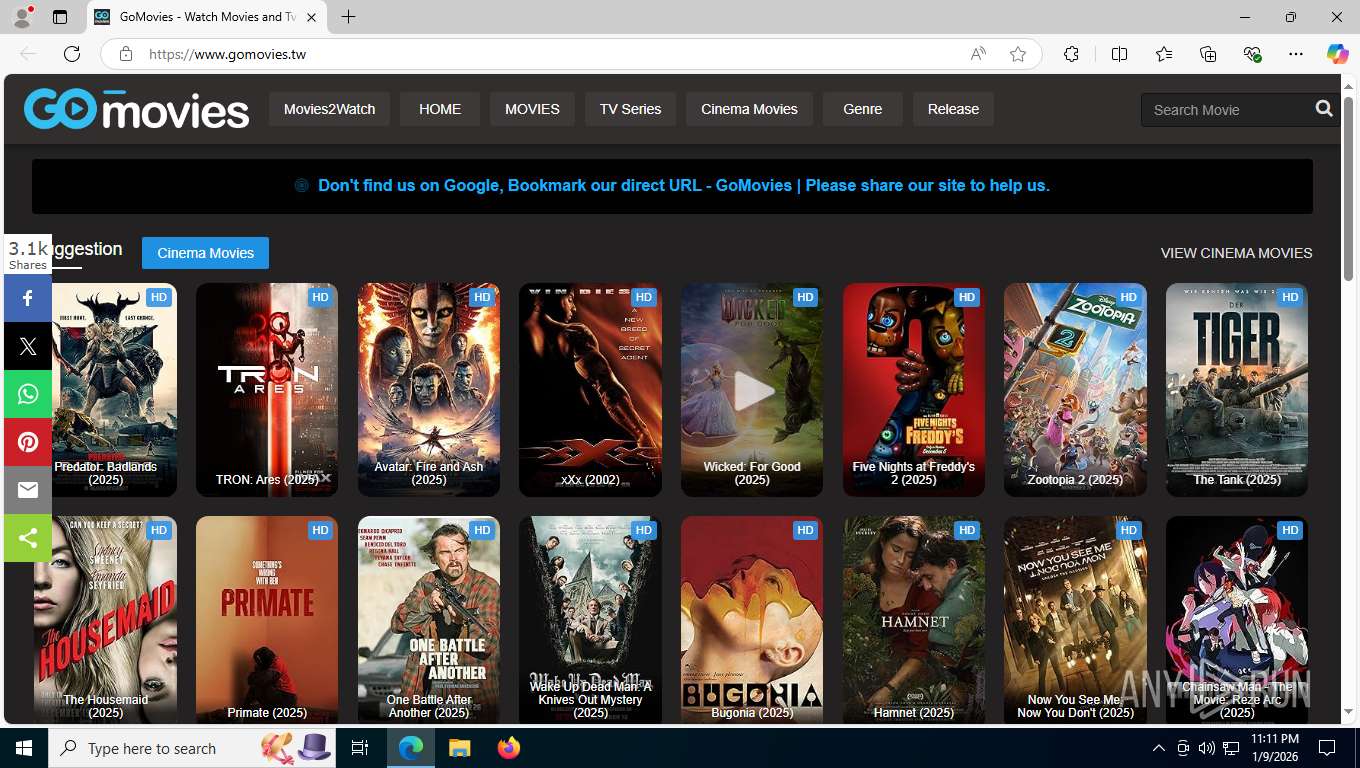Click the Windows taskbar search box
The width and height of the screenshot is (1360, 768).
pyautogui.click(x=190, y=748)
